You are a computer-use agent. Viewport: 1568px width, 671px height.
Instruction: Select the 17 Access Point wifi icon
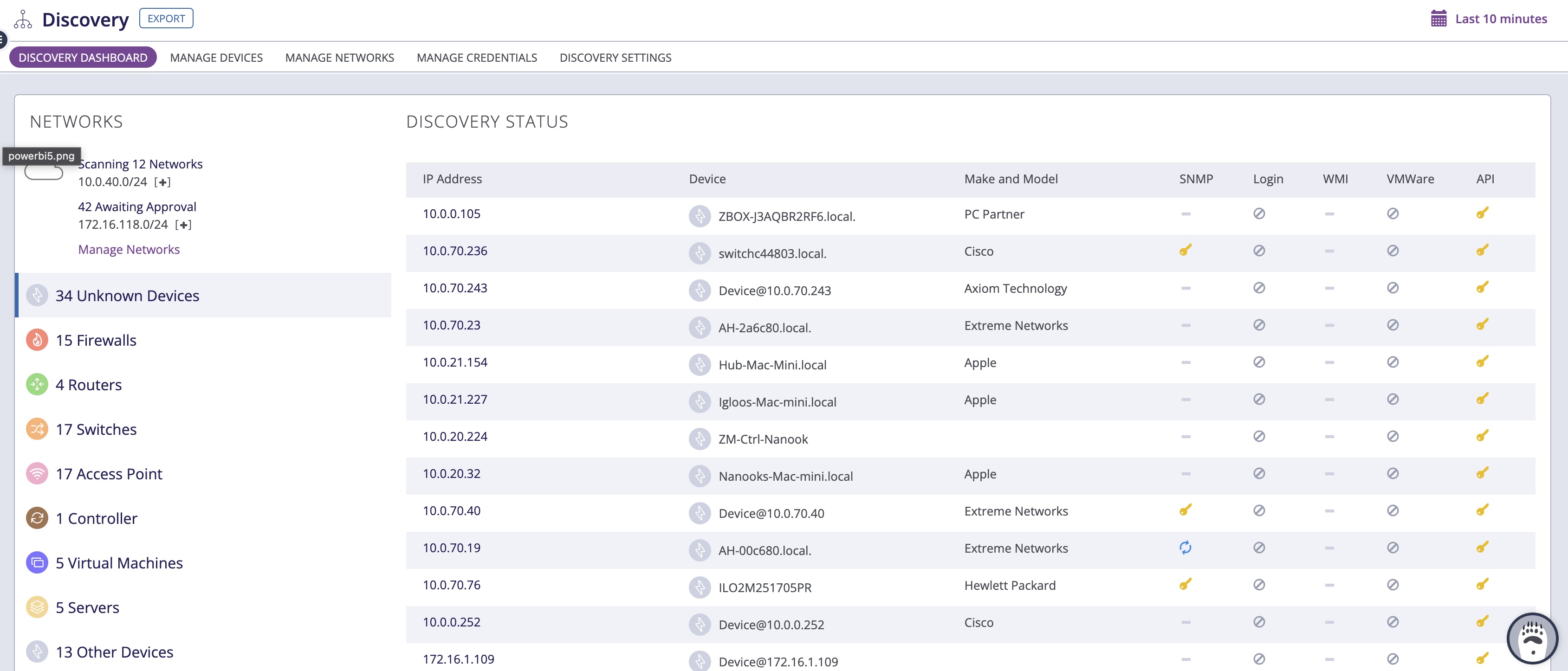pos(37,473)
